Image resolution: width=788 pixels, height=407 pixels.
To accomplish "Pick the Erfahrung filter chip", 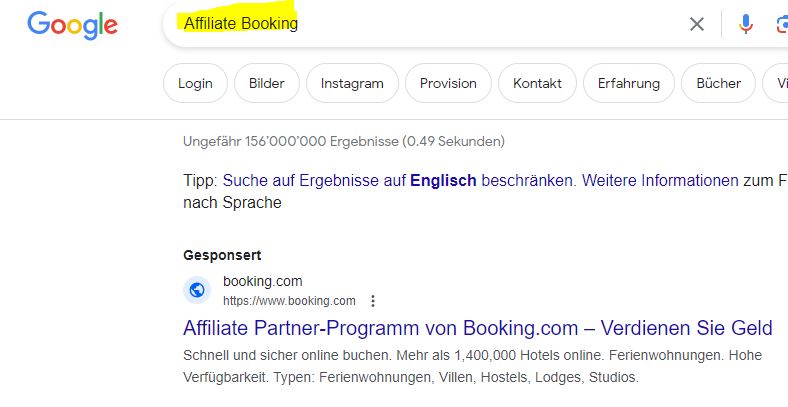I will tap(629, 83).
